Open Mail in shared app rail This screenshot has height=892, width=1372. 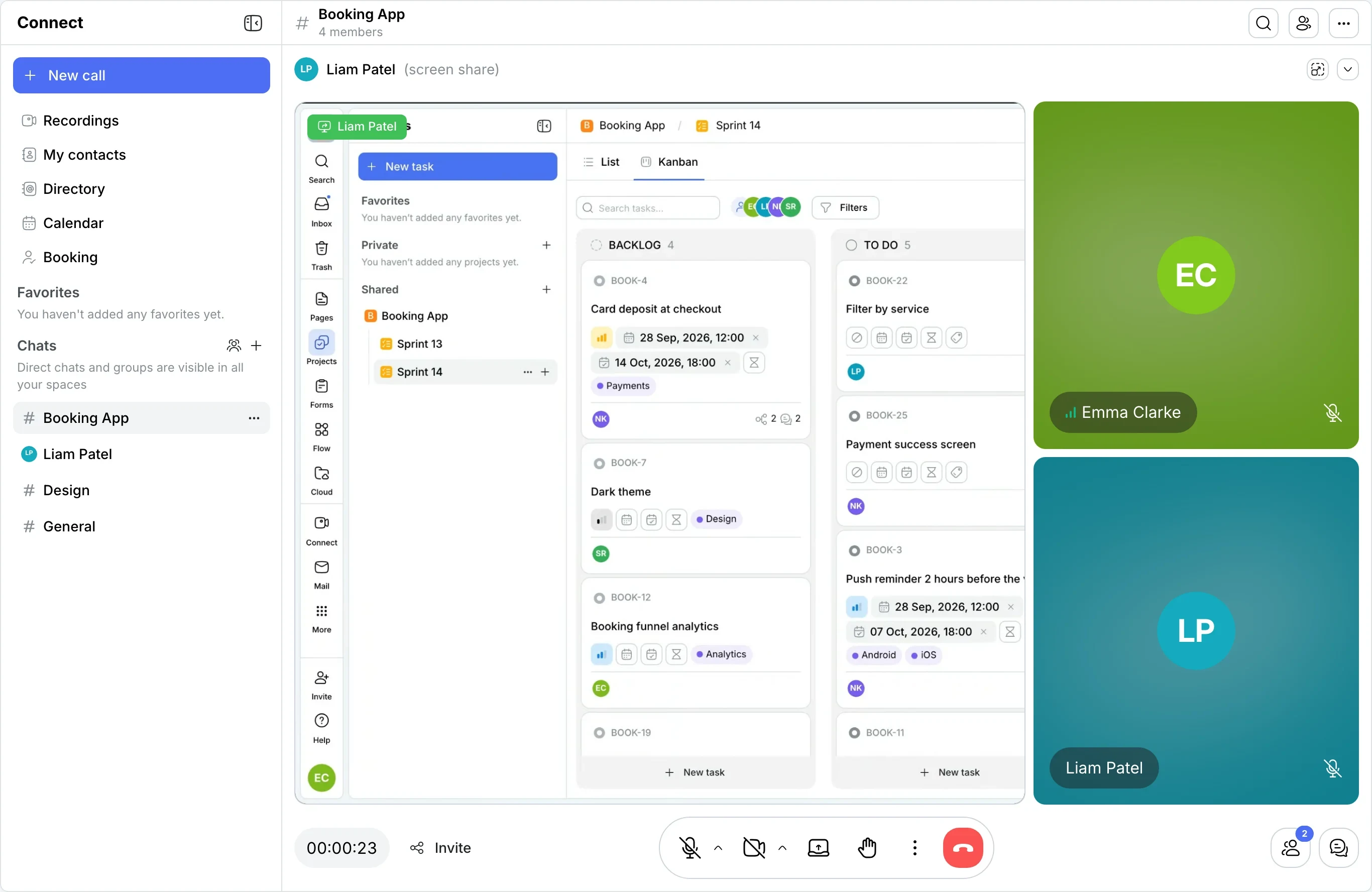[321, 574]
